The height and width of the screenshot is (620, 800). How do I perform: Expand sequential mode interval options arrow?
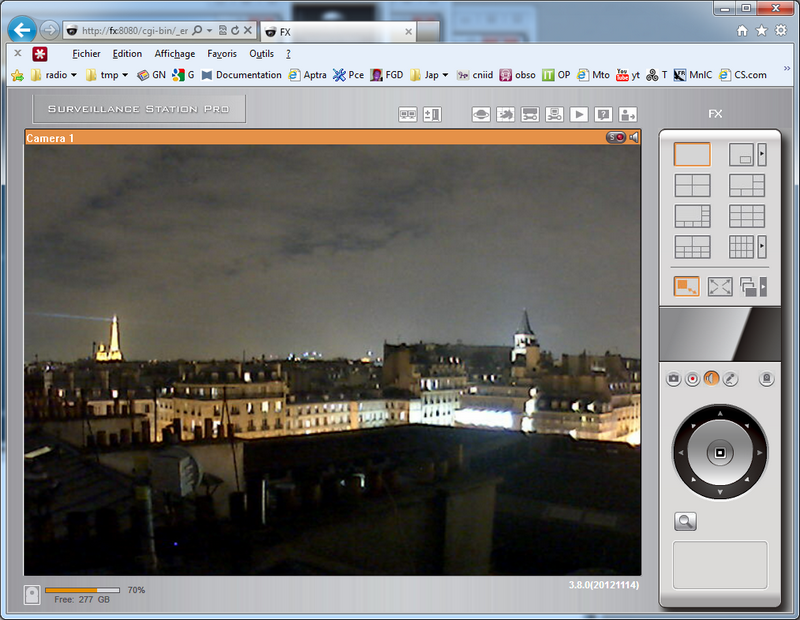763,287
